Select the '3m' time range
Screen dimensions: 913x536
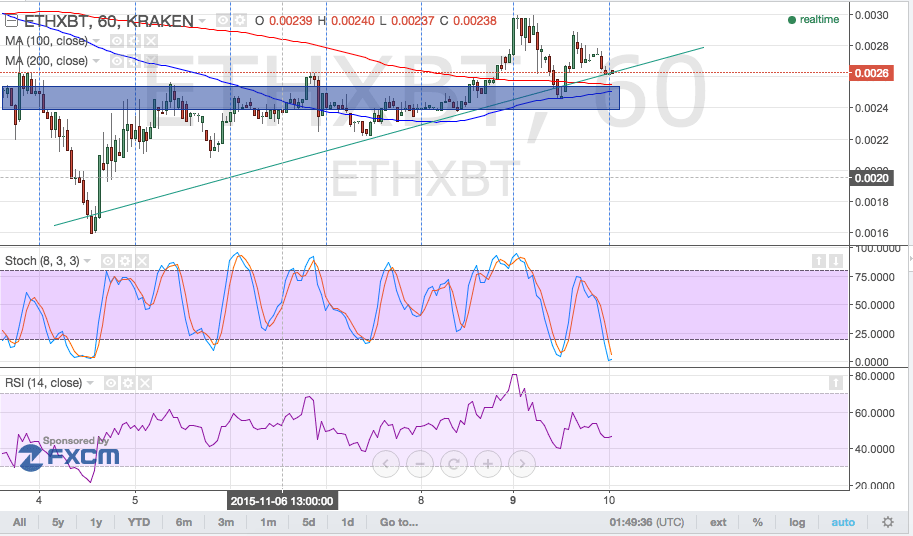coord(226,522)
